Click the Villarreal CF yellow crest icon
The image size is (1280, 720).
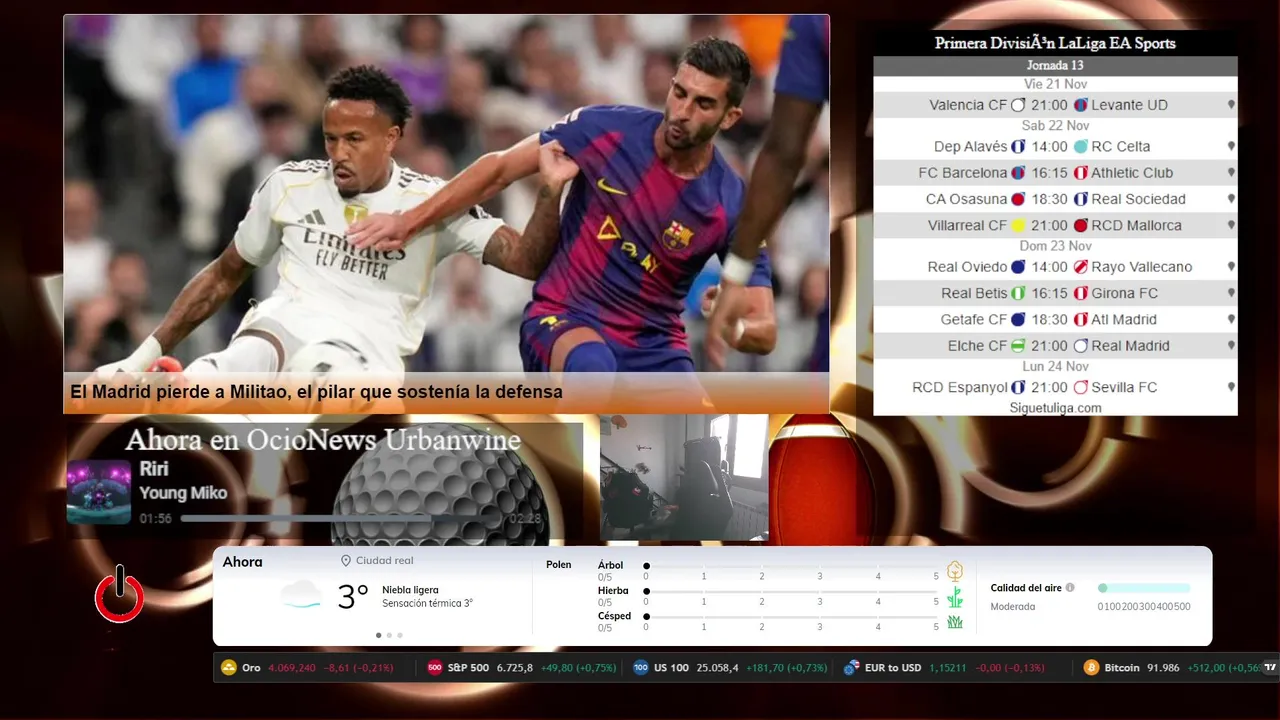[x=1018, y=226]
